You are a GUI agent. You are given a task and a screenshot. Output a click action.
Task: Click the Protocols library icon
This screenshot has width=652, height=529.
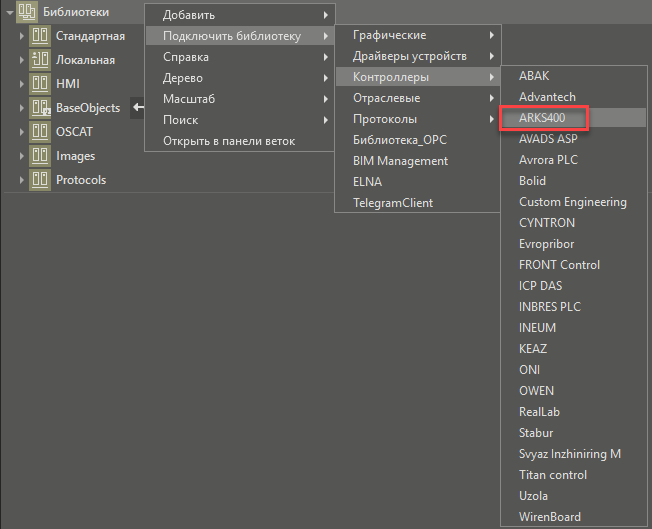pyautogui.click(x=40, y=180)
